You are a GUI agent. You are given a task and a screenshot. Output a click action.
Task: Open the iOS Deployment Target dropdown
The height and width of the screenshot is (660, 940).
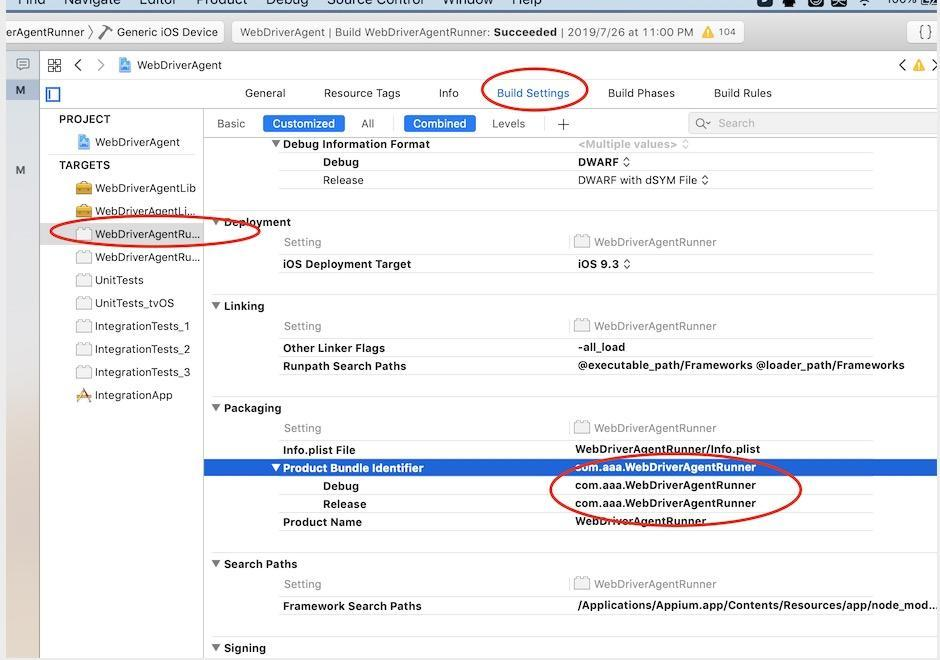point(604,264)
